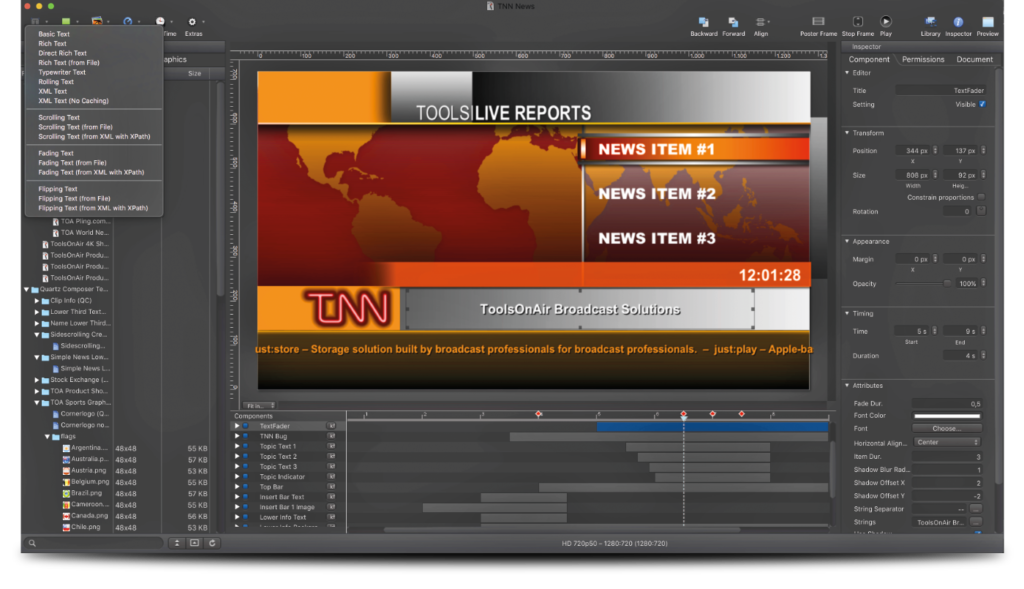The width and height of the screenshot is (1024, 589).
Task: Click the Title field showing TextFader
Action: click(x=940, y=91)
